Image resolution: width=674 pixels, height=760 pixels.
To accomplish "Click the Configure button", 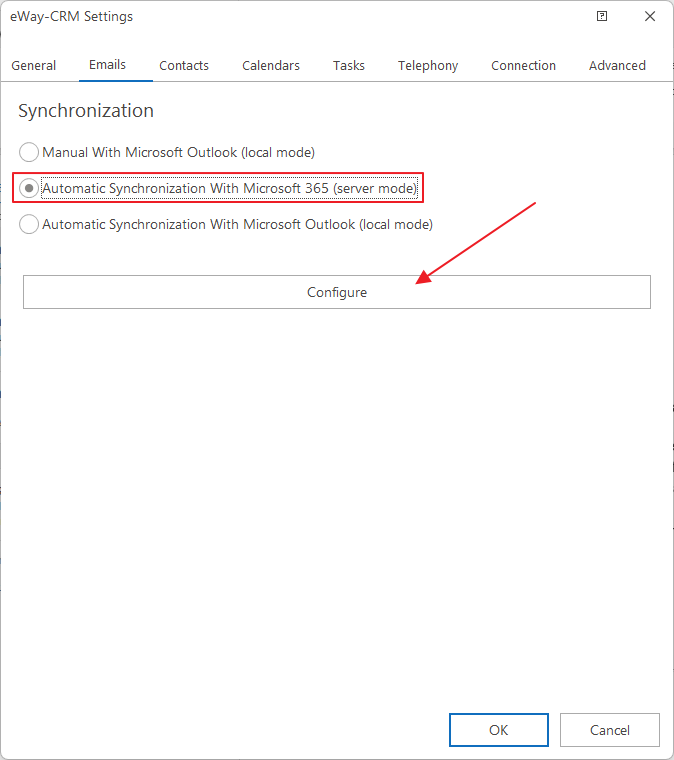I will tap(337, 292).
